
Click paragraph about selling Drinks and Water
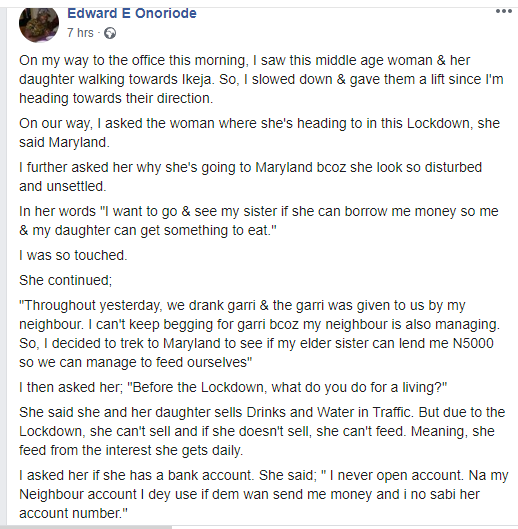[x=262, y=431]
